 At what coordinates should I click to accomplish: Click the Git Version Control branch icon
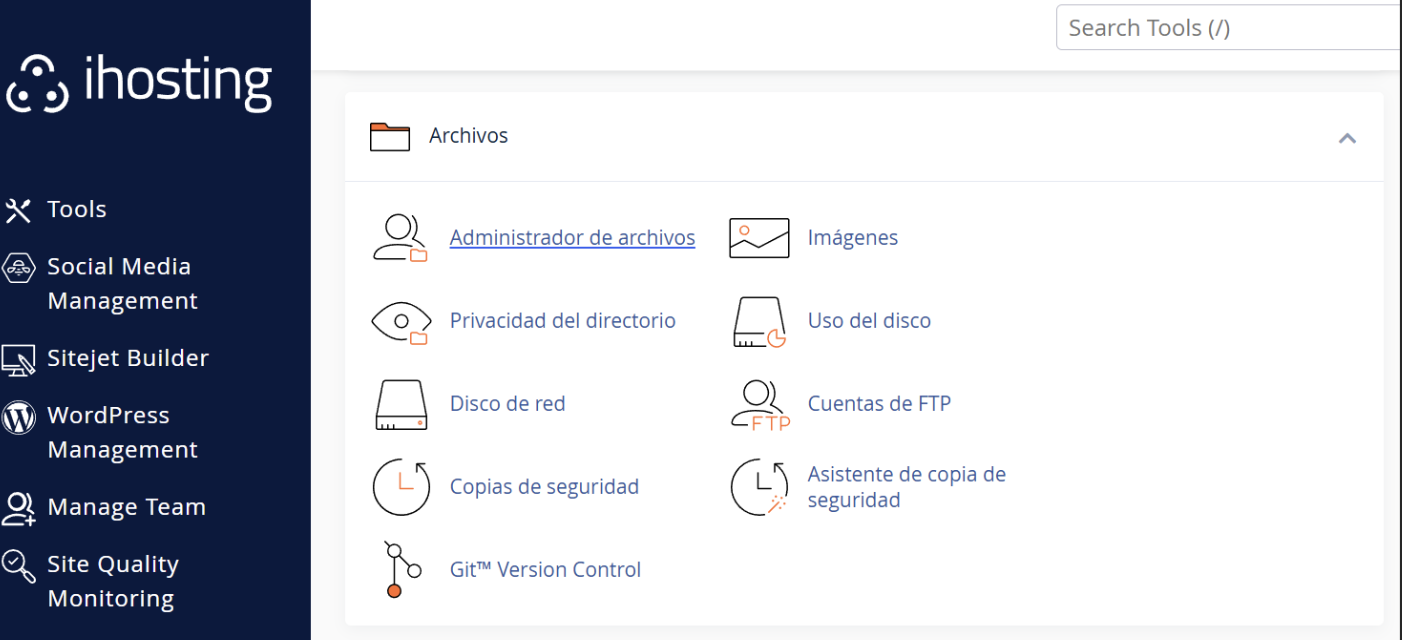pos(394,570)
